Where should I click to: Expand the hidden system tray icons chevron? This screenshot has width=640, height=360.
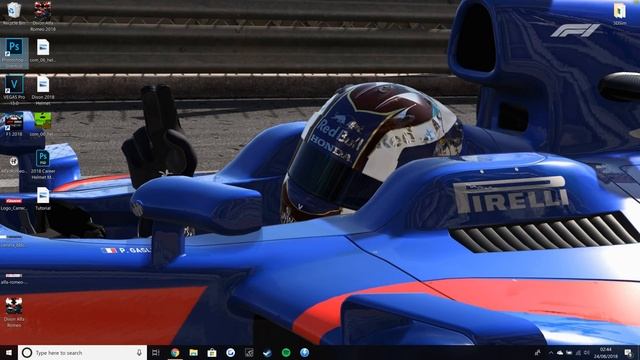tap(551, 353)
